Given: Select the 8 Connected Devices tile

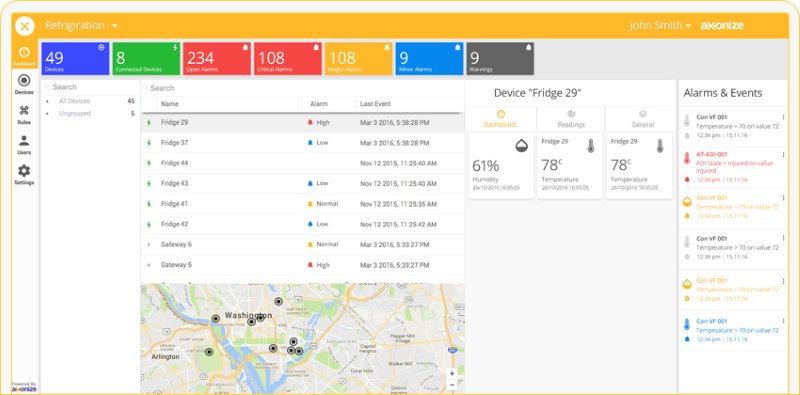Looking at the screenshot, I should pyautogui.click(x=146, y=59).
